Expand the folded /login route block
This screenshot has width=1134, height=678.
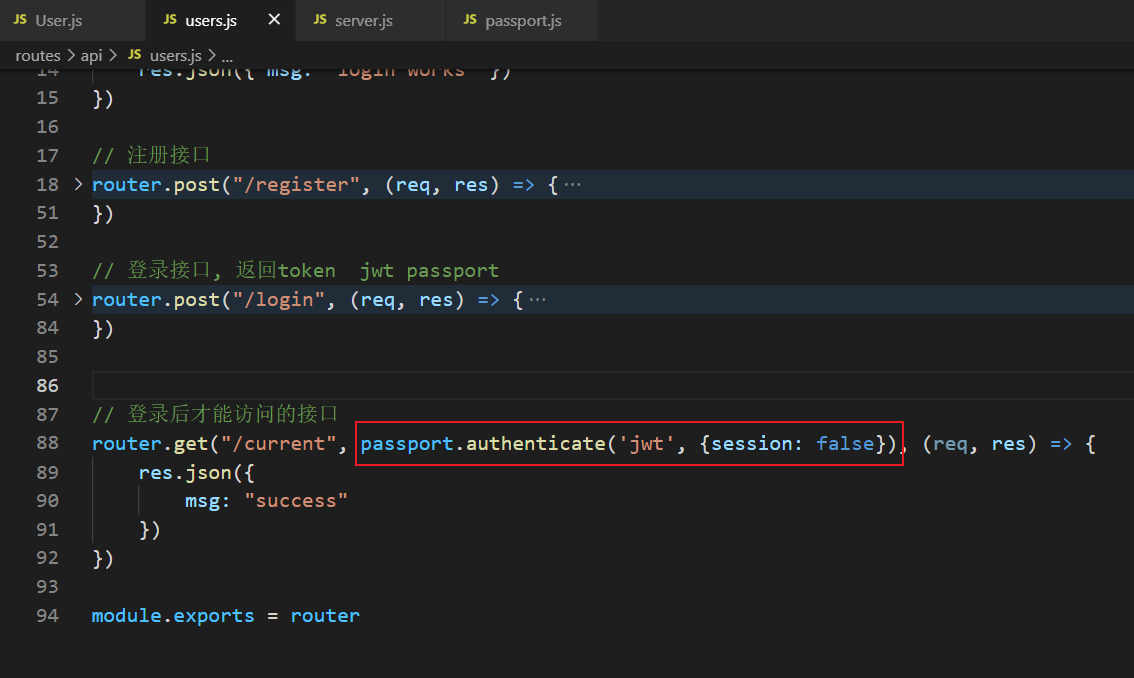78,299
